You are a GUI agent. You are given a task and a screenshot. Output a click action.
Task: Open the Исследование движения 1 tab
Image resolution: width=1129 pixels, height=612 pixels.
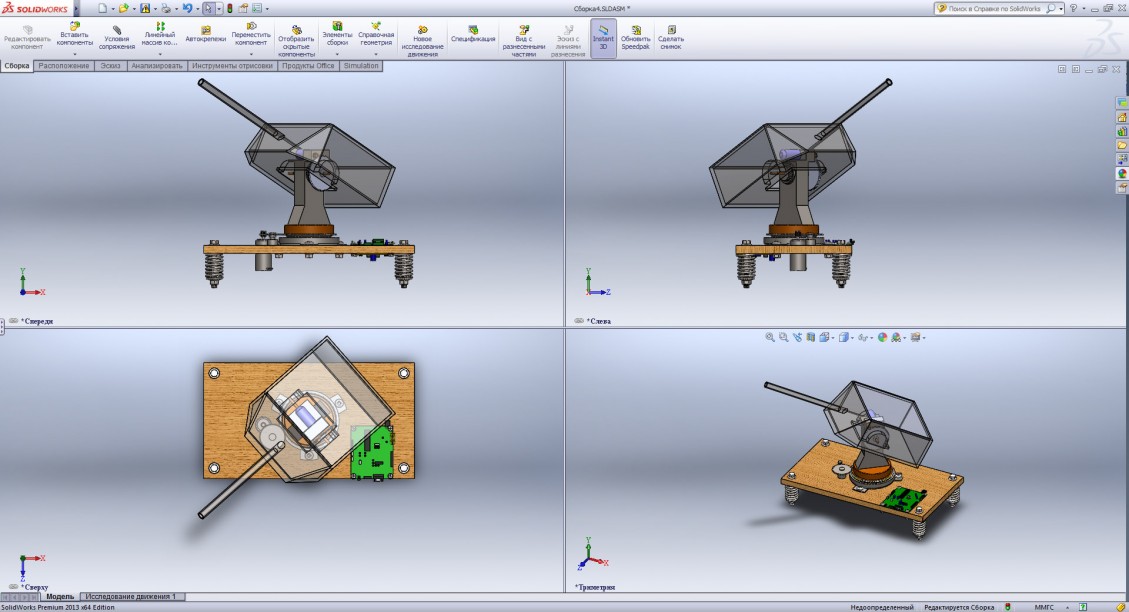point(131,596)
